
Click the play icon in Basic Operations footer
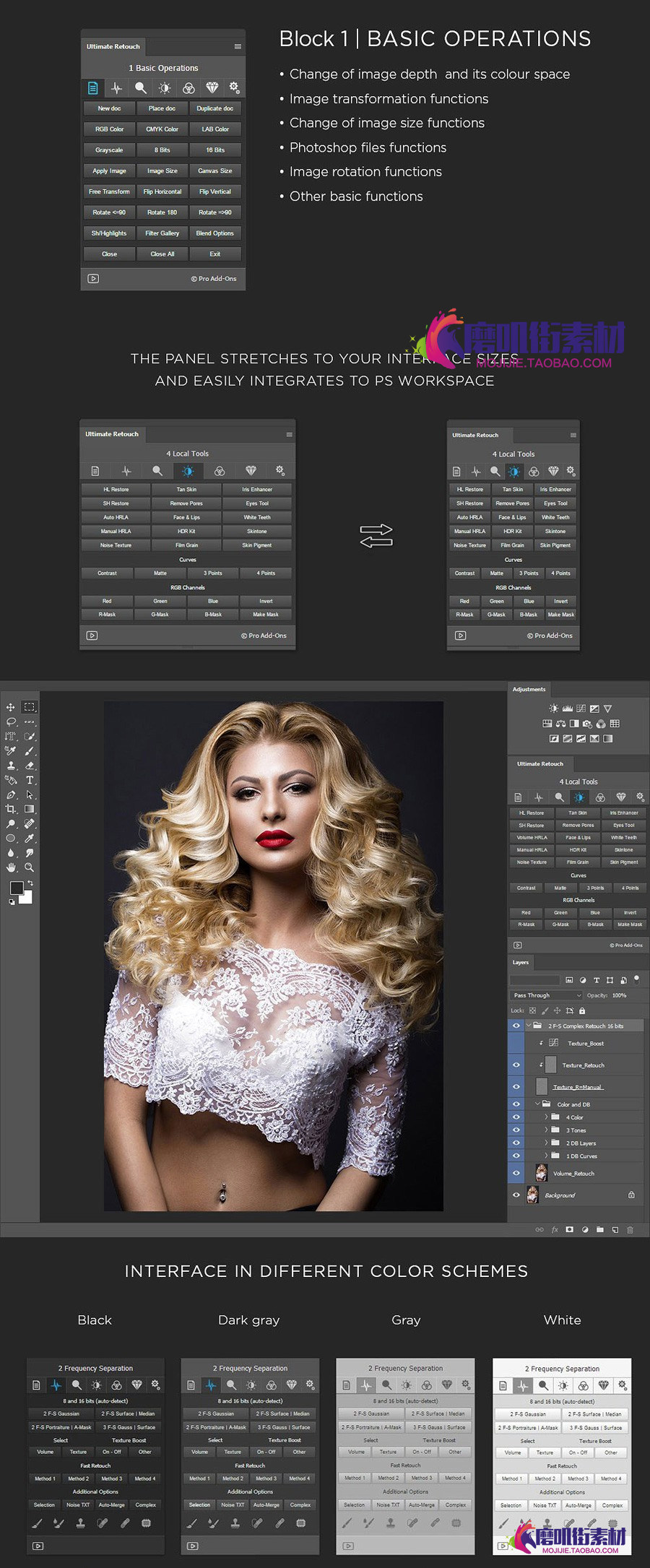(93, 279)
